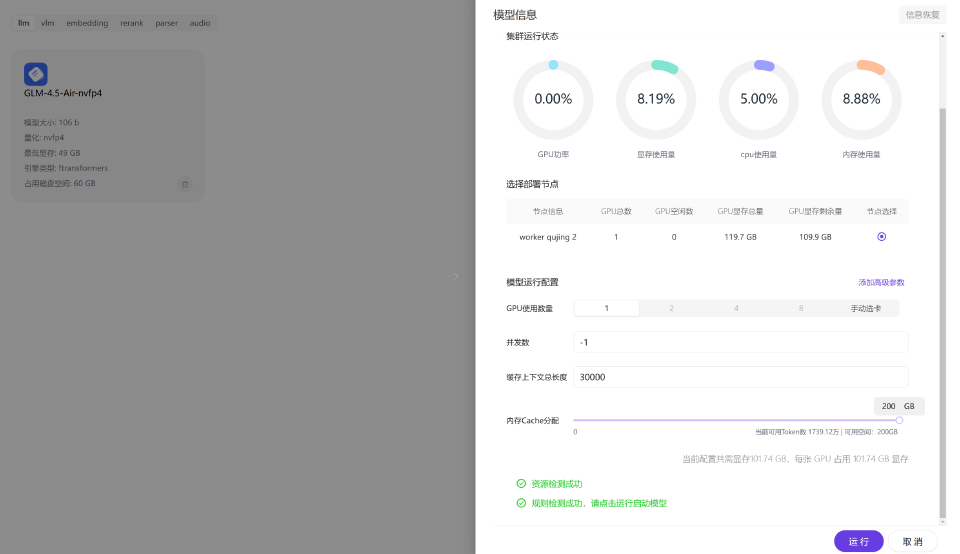960x554 pixels.
Task: Click the 规则检测成功 status message
Action: point(599,503)
